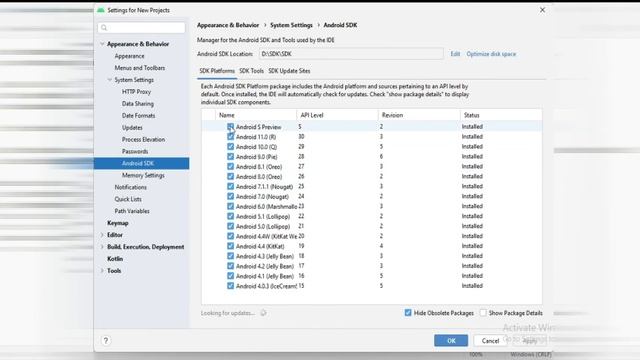Toggle Android 8.1 (Oreo) checkbox
The image size is (640, 360).
pos(231,167)
